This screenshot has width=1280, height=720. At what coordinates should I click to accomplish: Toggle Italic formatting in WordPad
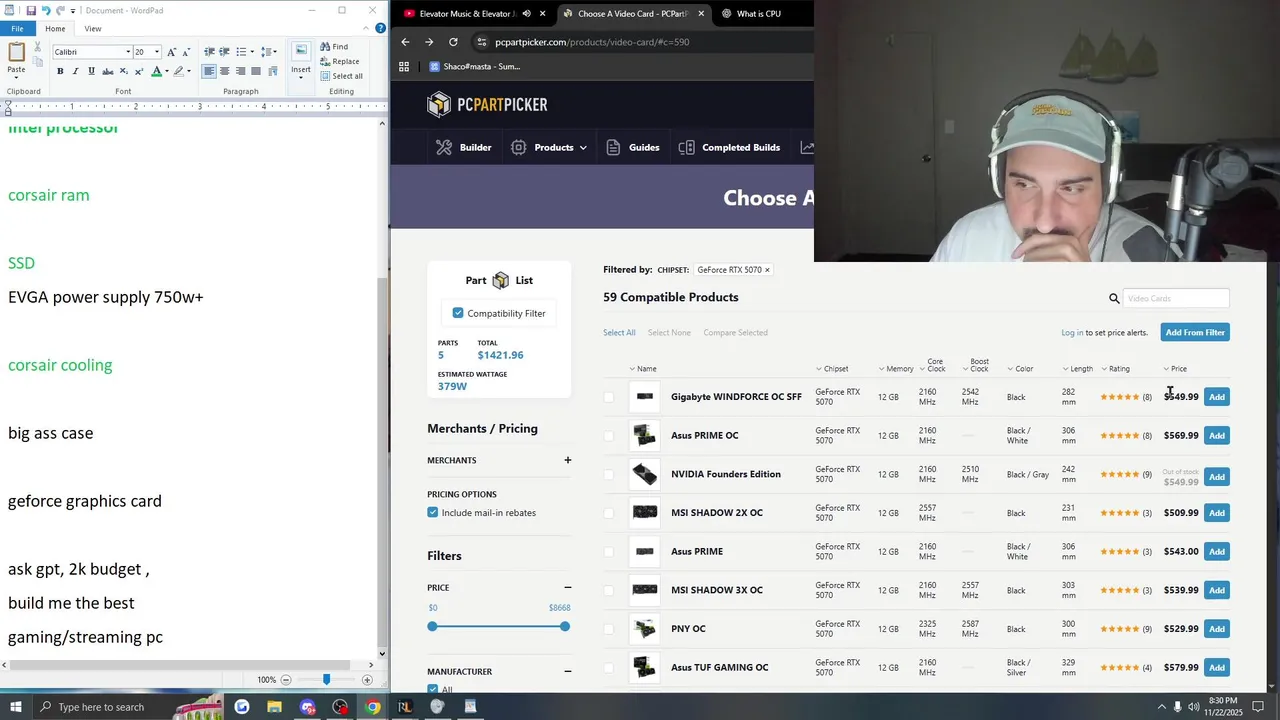[x=76, y=71]
